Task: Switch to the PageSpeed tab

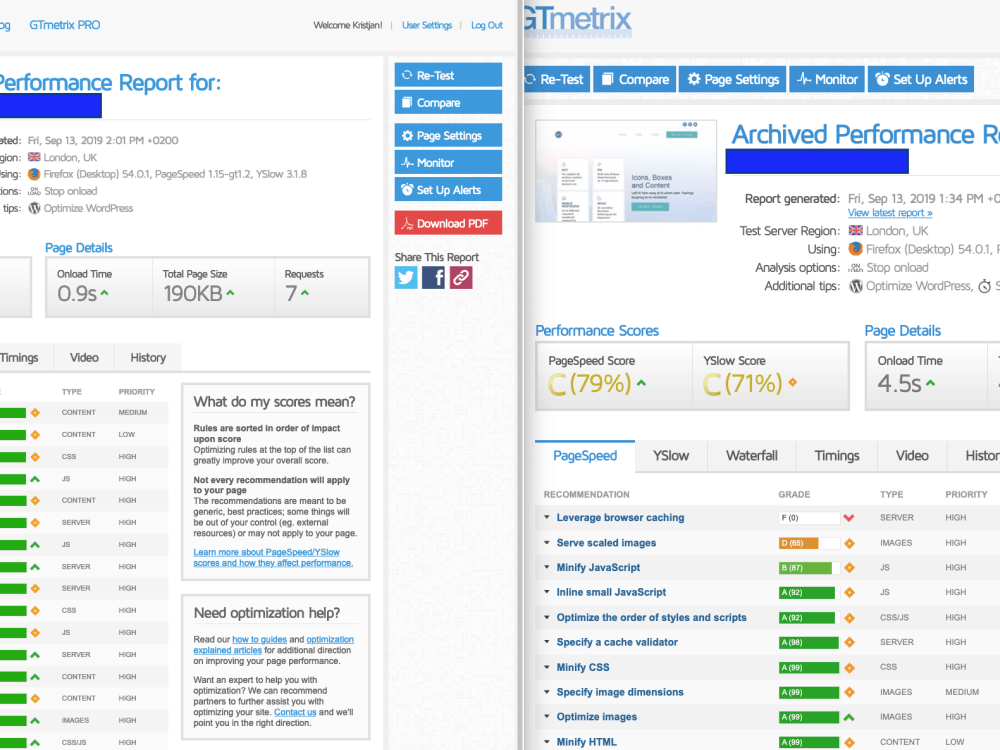Action: pyautogui.click(x=585, y=455)
